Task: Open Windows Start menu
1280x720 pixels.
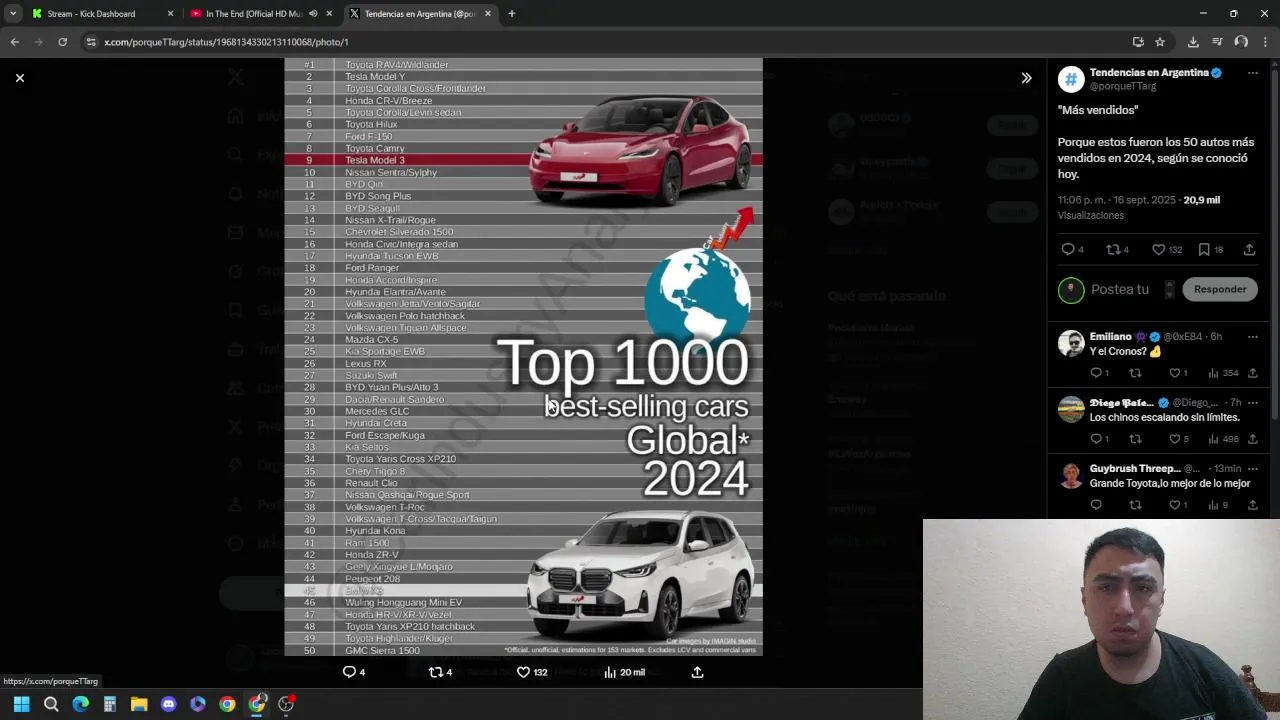Action: [x=21, y=704]
